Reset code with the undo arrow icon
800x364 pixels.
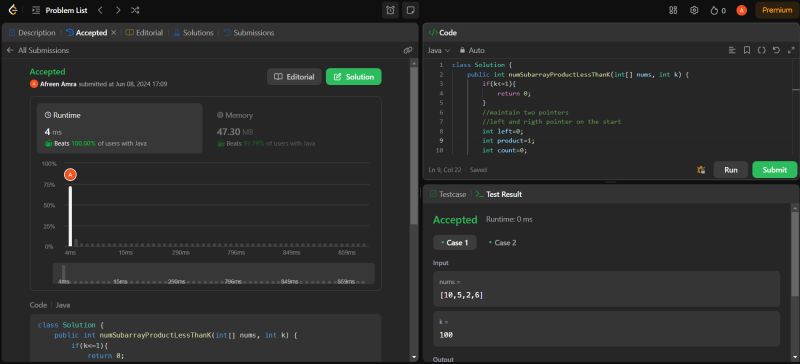[x=776, y=50]
